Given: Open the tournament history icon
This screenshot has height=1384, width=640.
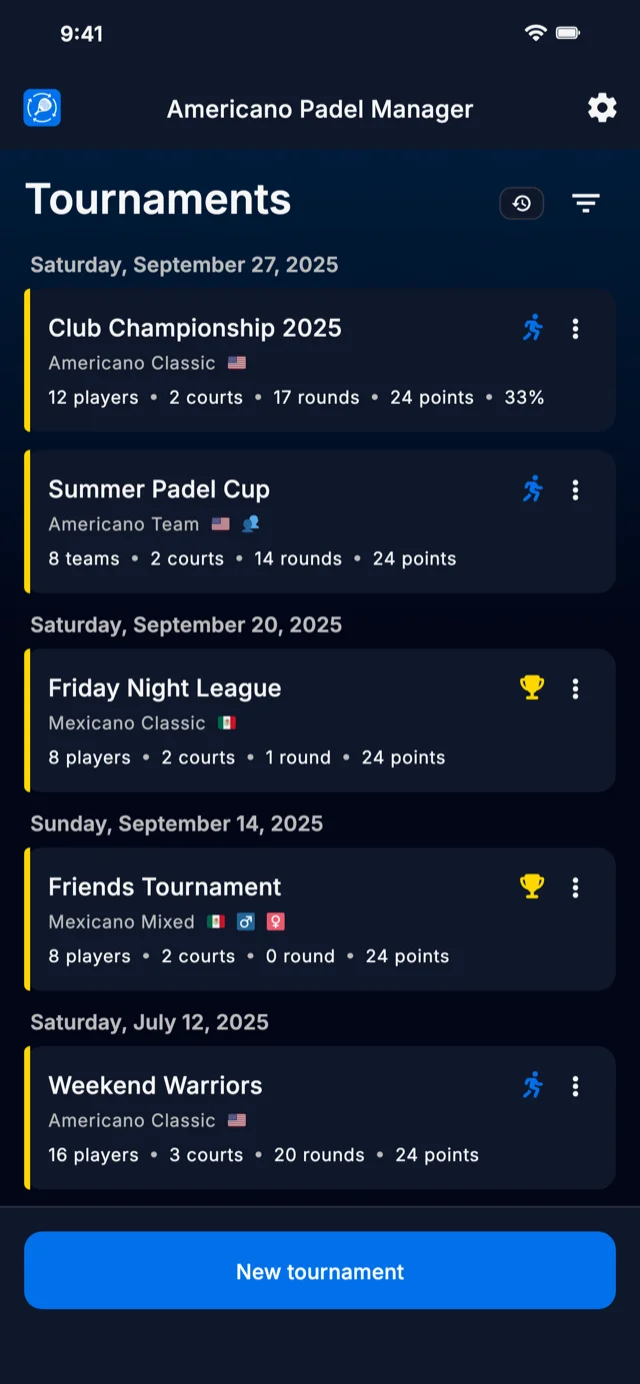Looking at the screenshot, I should pos(521,203).
